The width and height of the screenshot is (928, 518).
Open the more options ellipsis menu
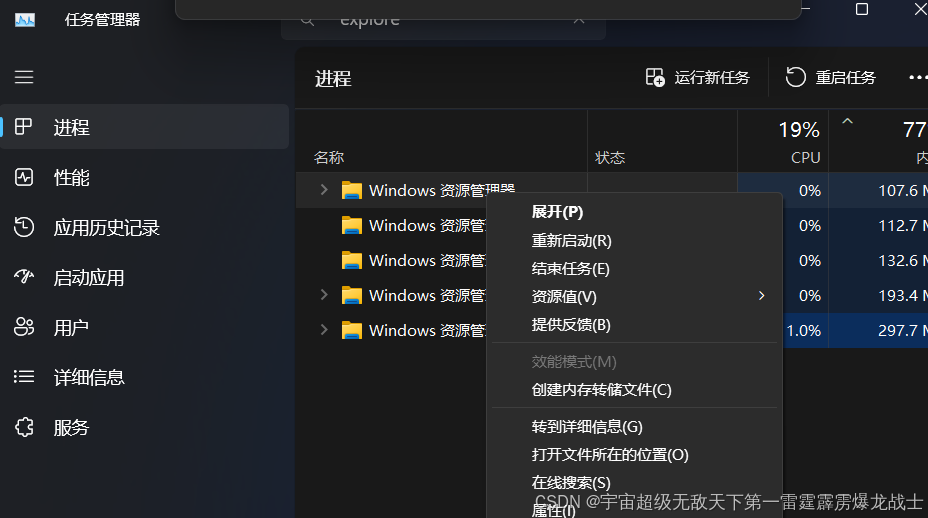[917, 78]
